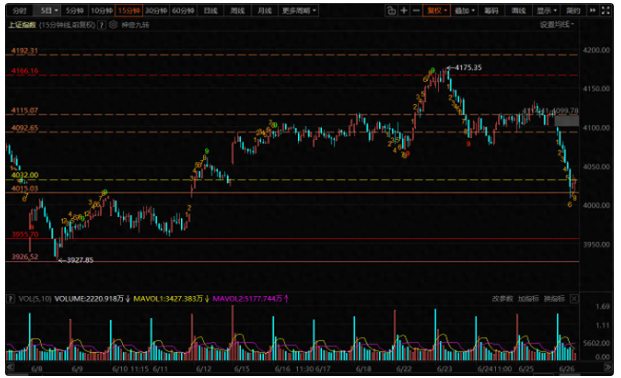Expand the 更多周期 more periods dropdown
This screenshot has height=378, width=621.
coord(299,11)
